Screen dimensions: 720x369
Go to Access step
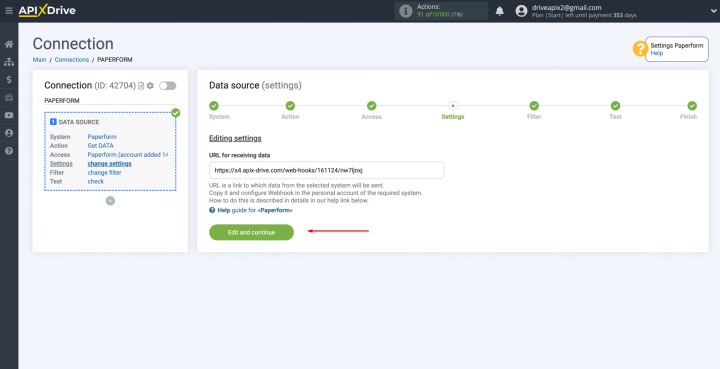coord(371,106)
